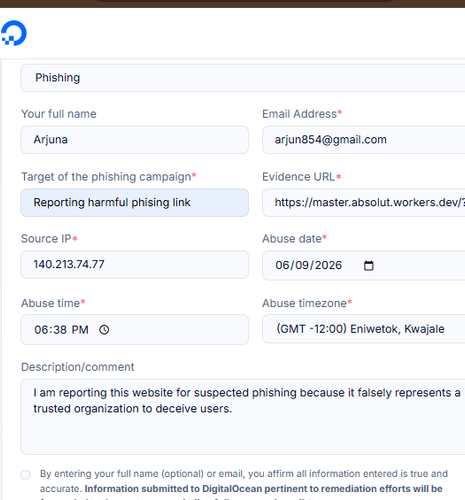465x500 pixels.
Task: Click the Your full name field containing Arjuna
Action: (x=135, y=140)
